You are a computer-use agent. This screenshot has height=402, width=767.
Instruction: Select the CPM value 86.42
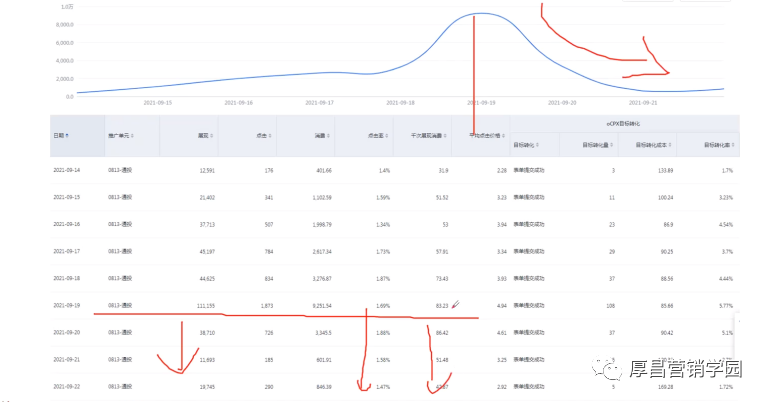tap(442, 333)
